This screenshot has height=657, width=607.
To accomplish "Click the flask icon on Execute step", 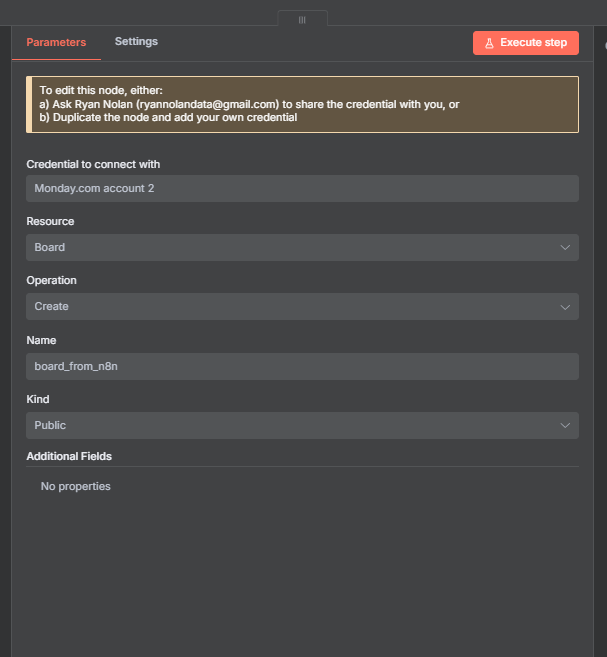I will click(489, 43).
